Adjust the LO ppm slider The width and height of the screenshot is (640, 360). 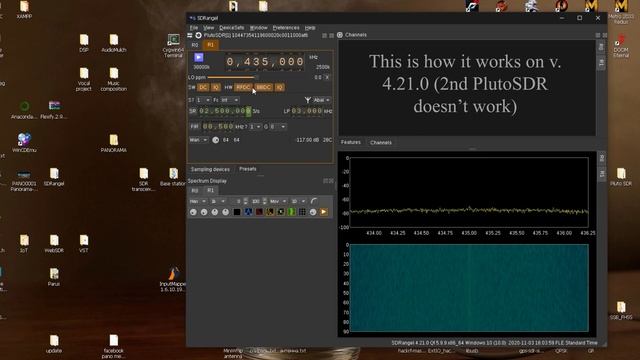coord(232,77)
